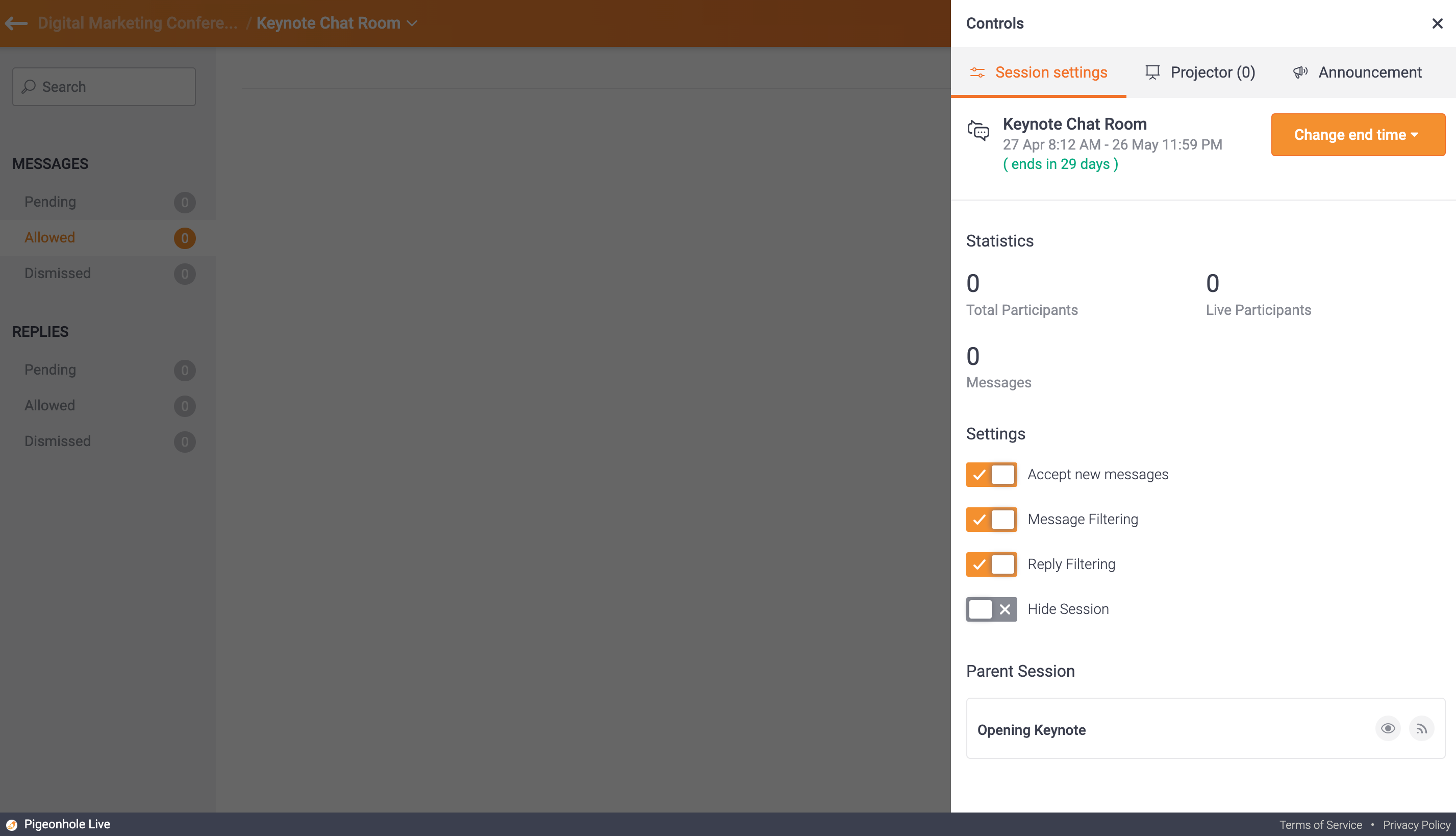Click the Announcement megaphone icon
Image resolution: width=1456 pixels, height=836 pixels.
pyautogui.click(x=1300, y=72)
